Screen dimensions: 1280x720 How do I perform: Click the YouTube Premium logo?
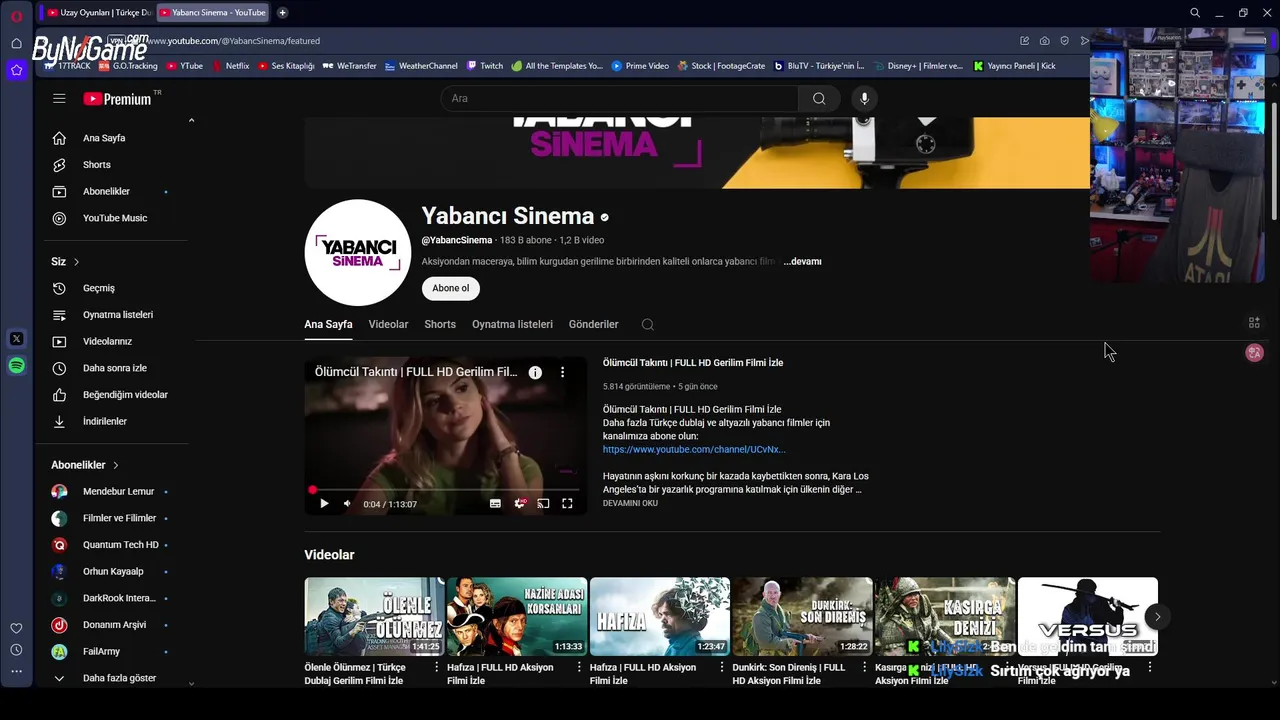[117, 99]
